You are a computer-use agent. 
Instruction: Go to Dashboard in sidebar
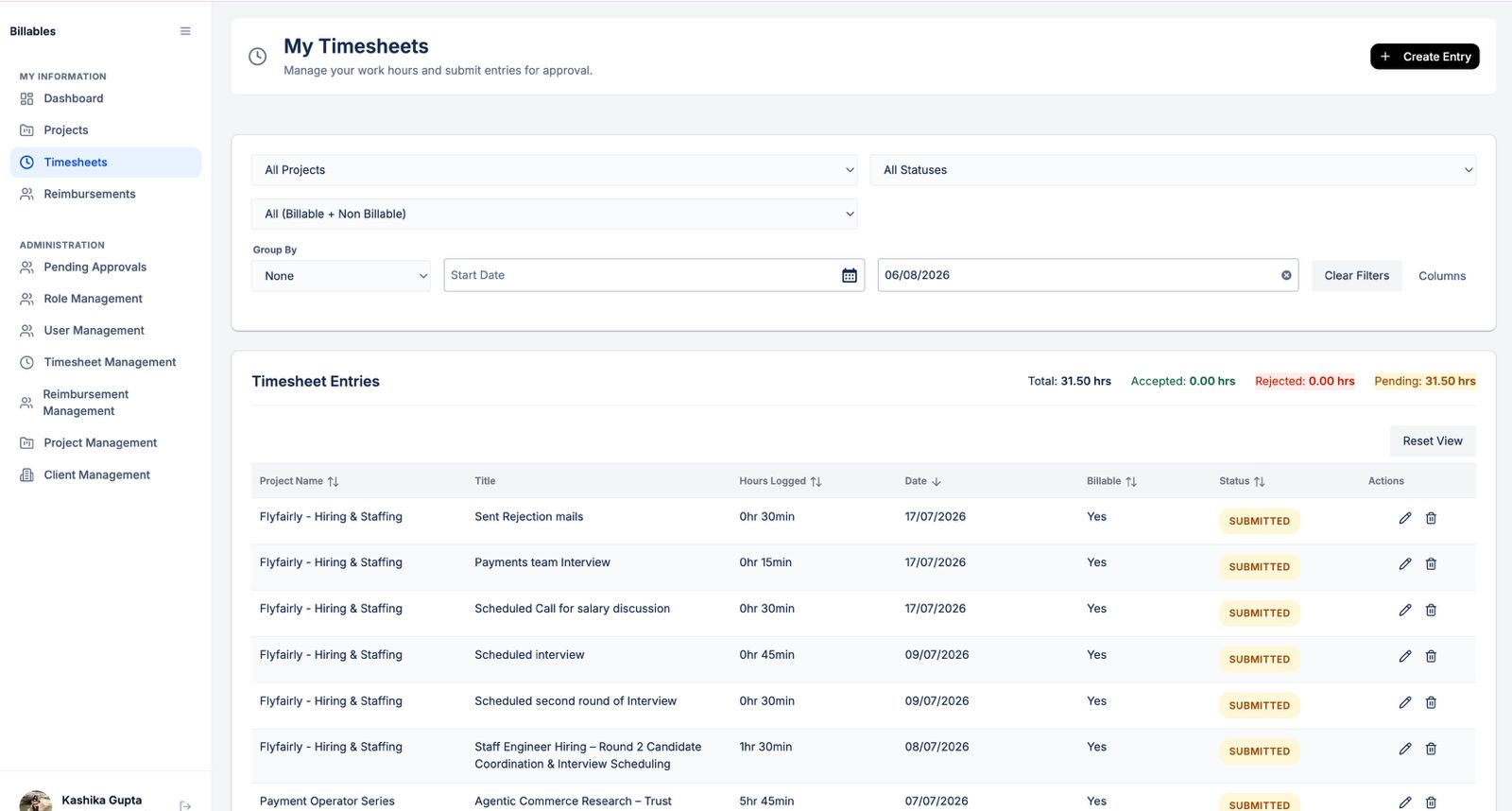click(x=106, y=98)
